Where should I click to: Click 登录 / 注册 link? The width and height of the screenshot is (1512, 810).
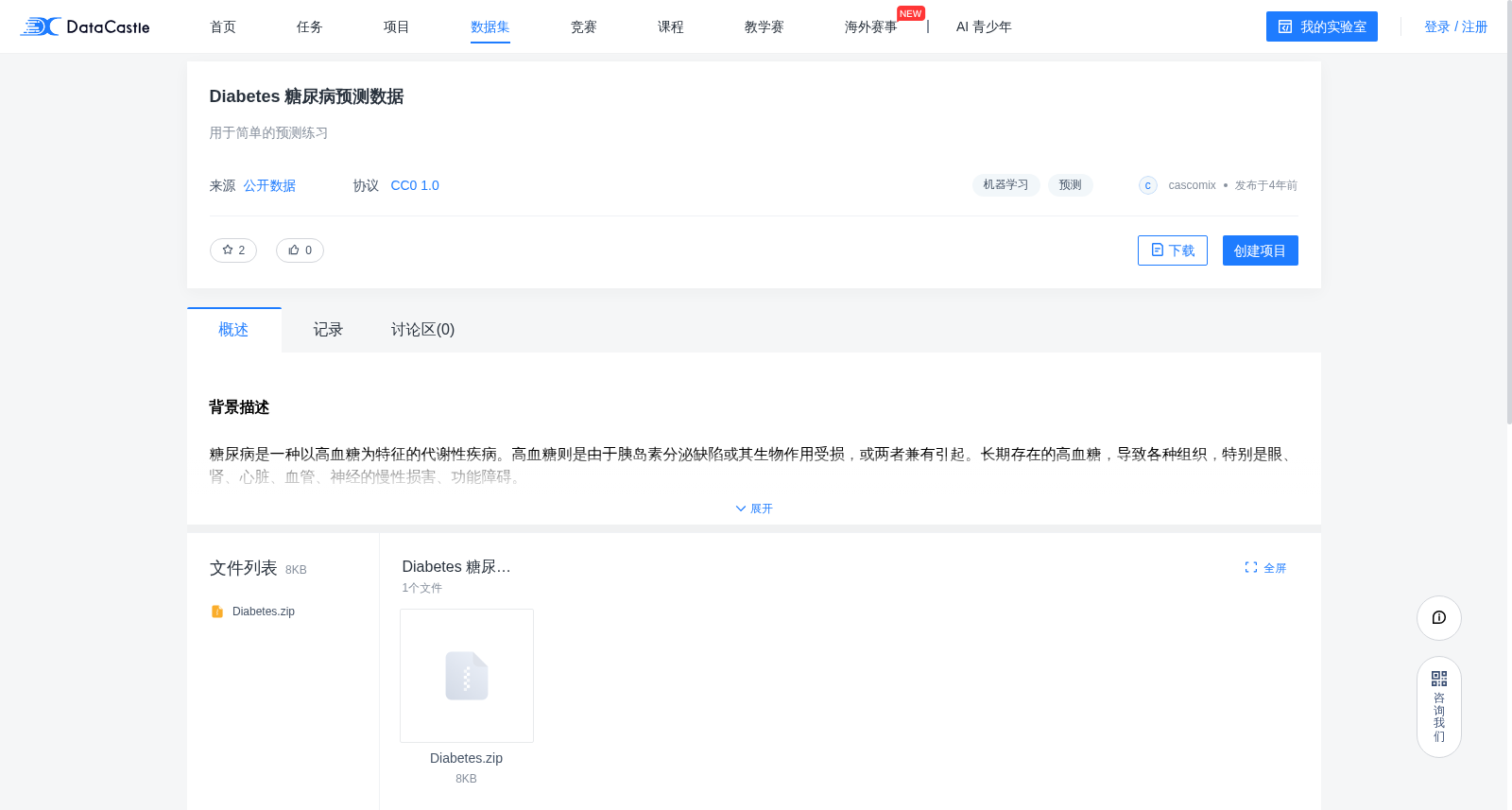coord(1456,26)
